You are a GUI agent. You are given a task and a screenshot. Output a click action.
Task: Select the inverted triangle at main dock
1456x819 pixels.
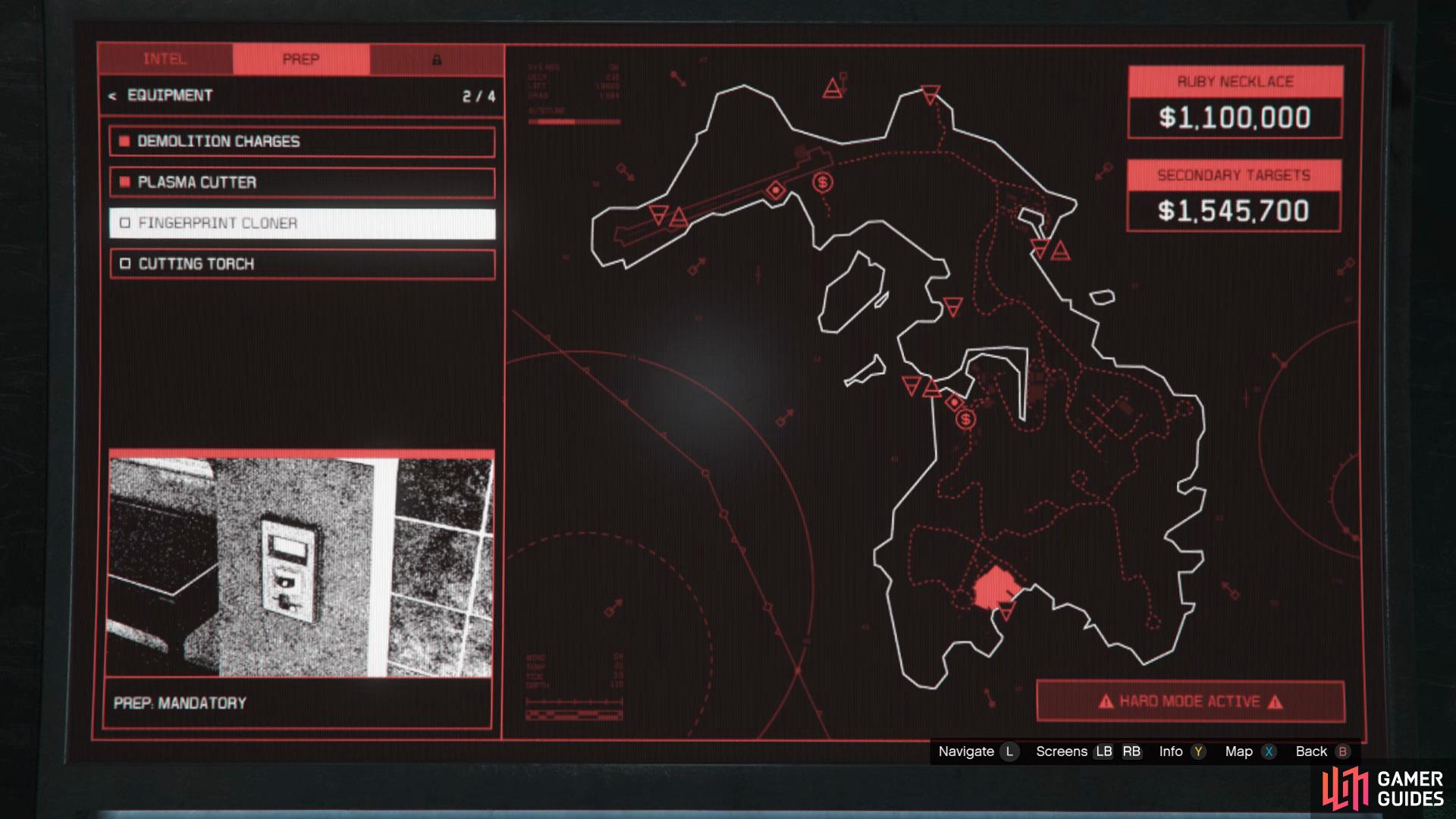(x=912, y=386)
